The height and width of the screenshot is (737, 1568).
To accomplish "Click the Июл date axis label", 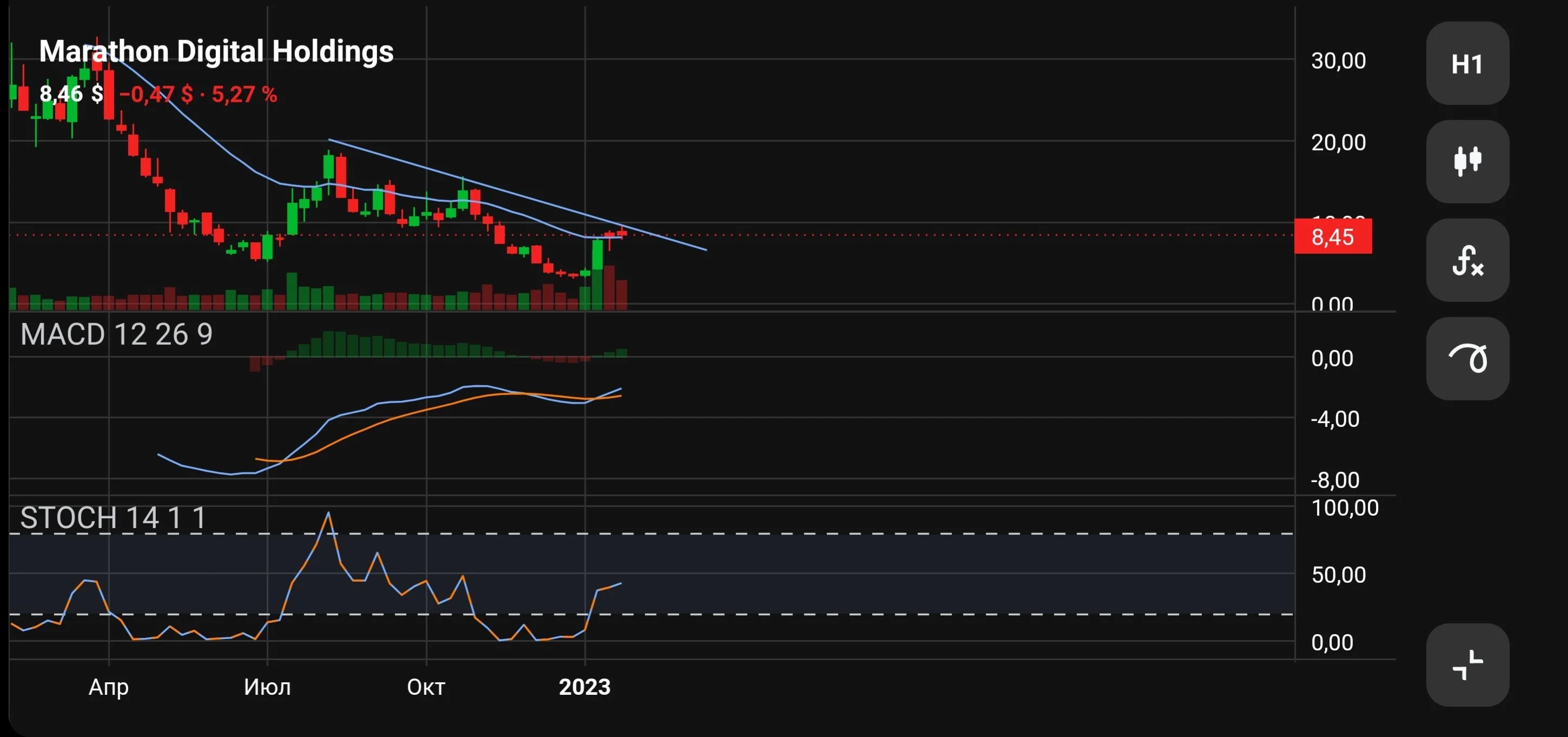I will click(x=267, y=687).
